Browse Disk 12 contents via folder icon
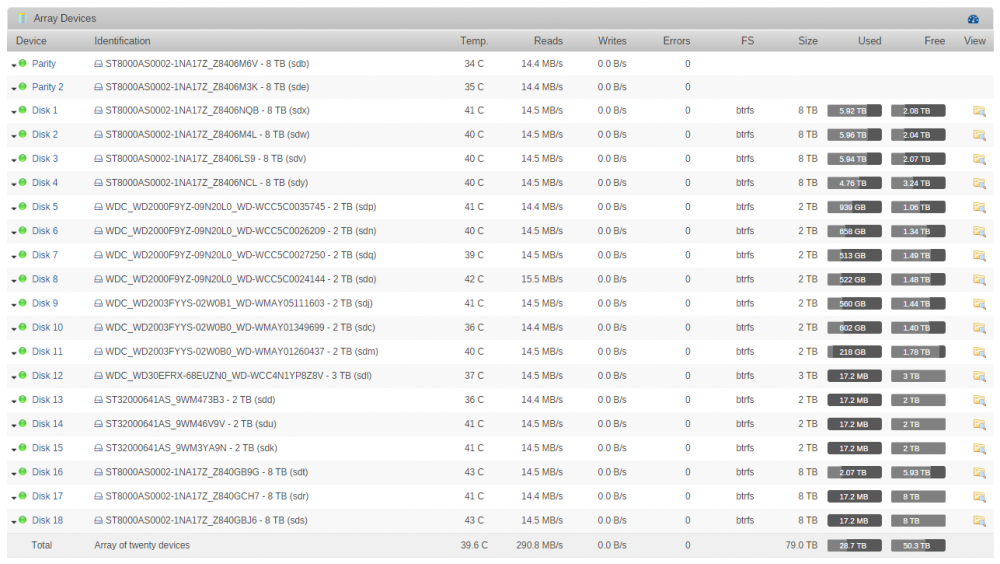 [979, 376]
